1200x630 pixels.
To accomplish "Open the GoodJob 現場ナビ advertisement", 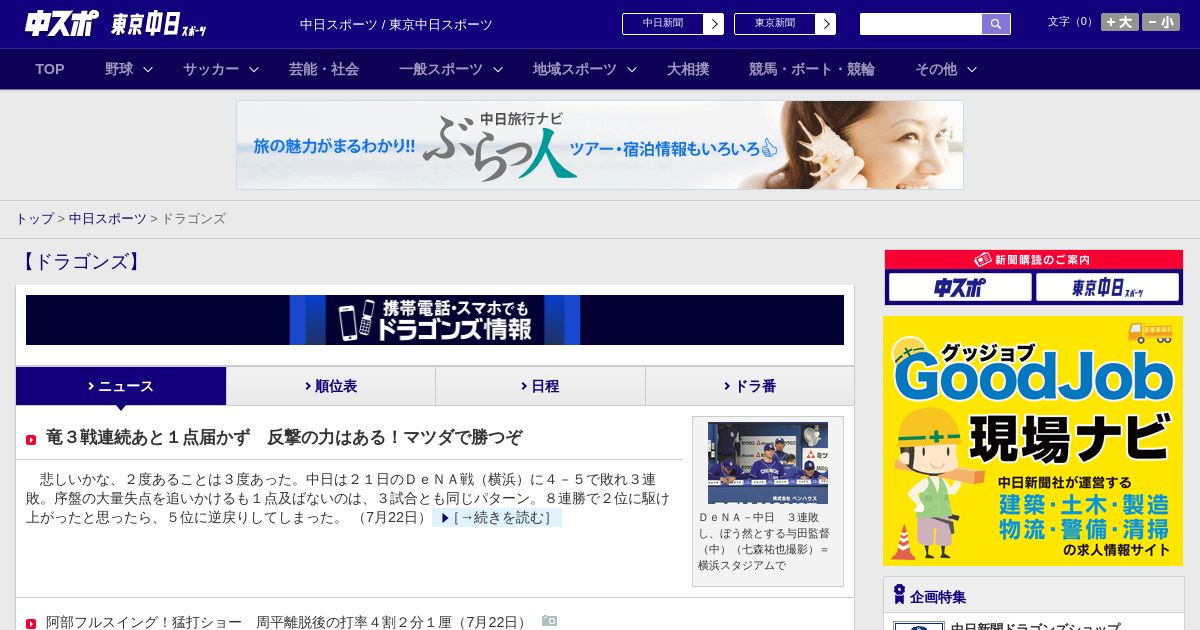I will 1033,441.
